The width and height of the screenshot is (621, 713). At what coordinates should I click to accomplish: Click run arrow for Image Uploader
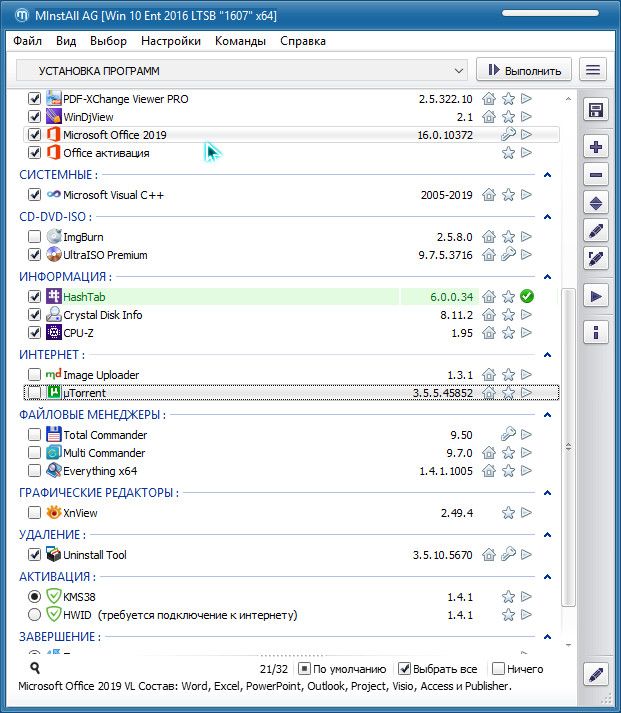tap(526, 375)
